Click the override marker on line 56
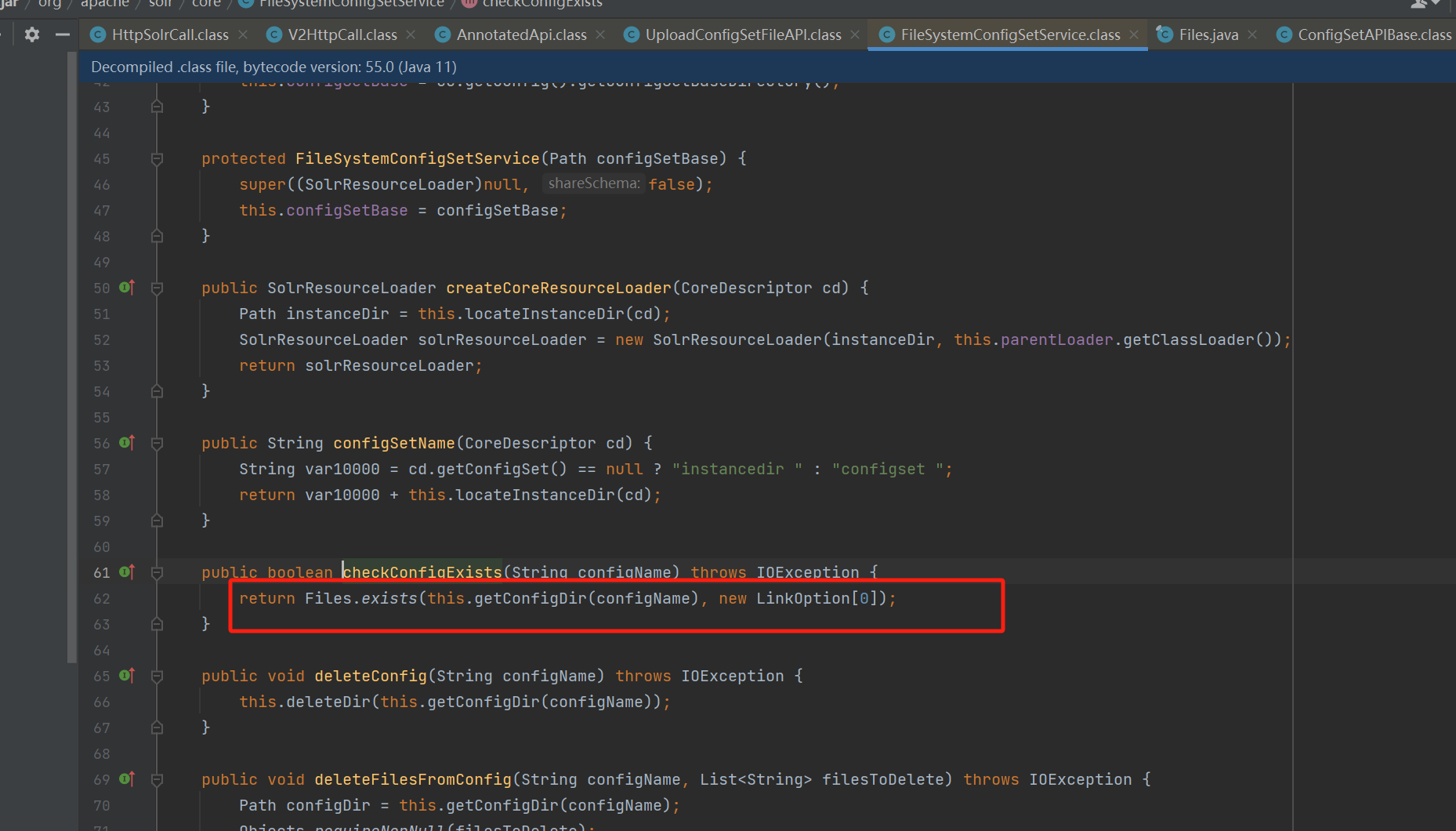 [127, 443]
